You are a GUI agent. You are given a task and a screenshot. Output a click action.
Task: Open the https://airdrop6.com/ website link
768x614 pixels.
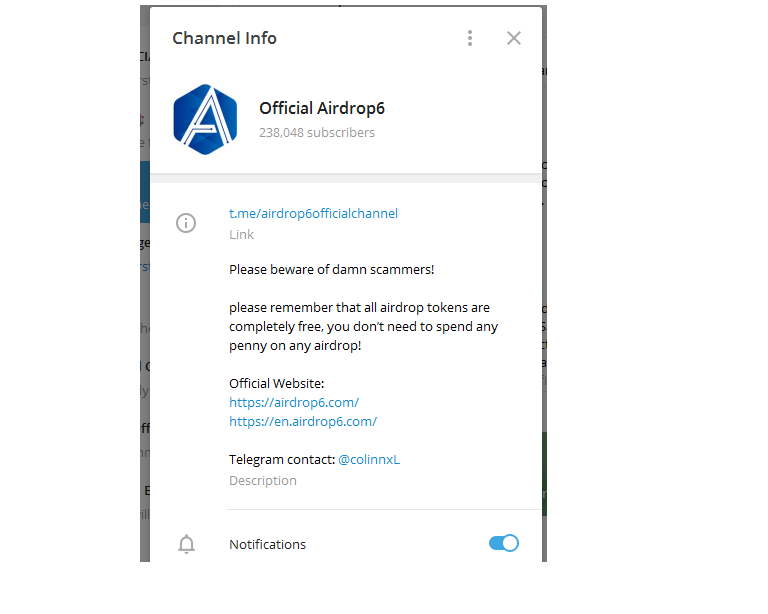[294, 402]
